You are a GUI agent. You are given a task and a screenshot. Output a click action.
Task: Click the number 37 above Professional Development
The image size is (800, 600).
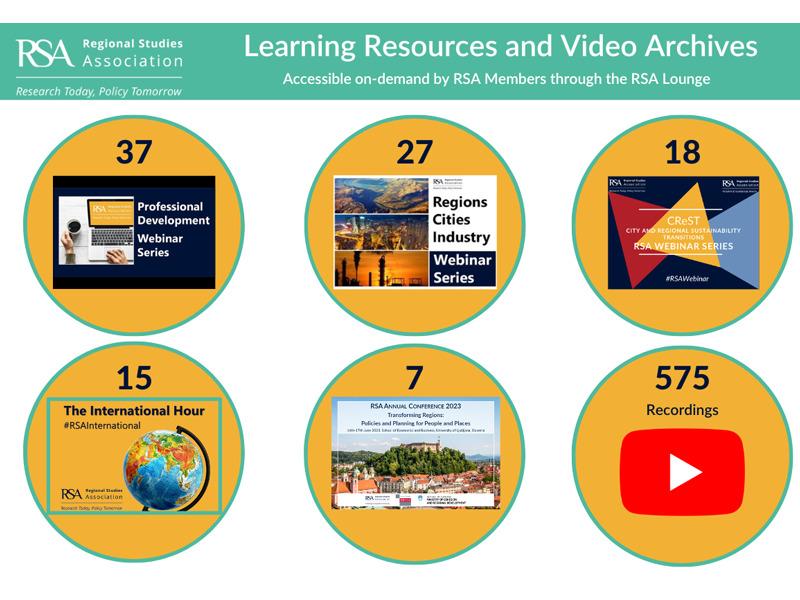click(134, 152)
